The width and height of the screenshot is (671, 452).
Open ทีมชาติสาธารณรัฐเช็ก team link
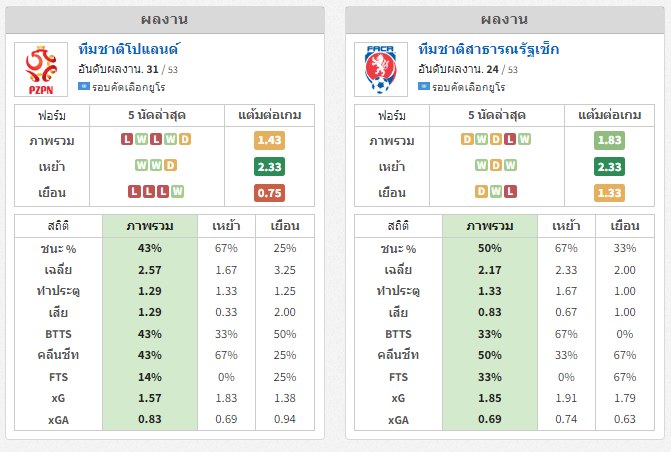[x=489, y=50]
